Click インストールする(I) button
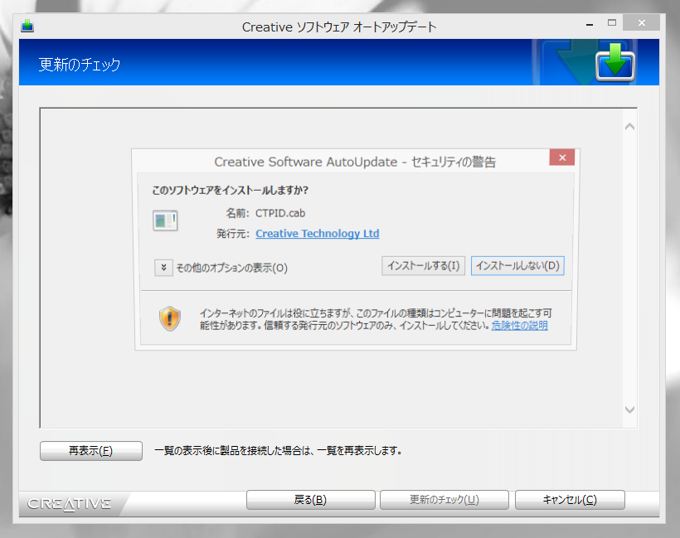The height and width of the screenshot is (538, 680). (423, 266)
